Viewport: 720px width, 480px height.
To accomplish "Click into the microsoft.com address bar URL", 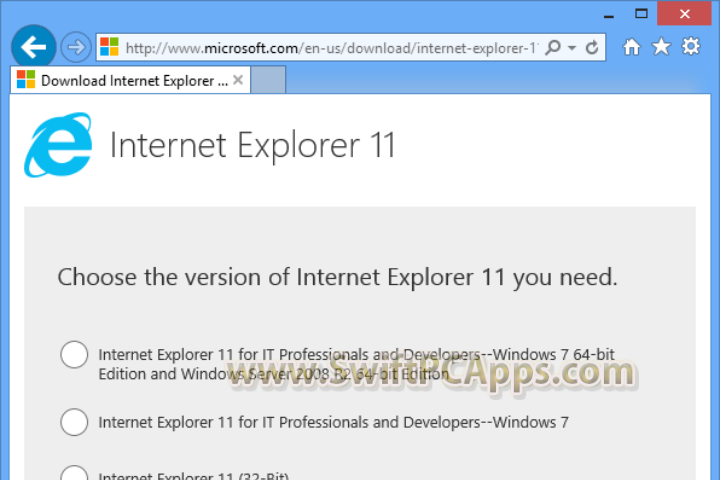I will (x=332, y=48).
